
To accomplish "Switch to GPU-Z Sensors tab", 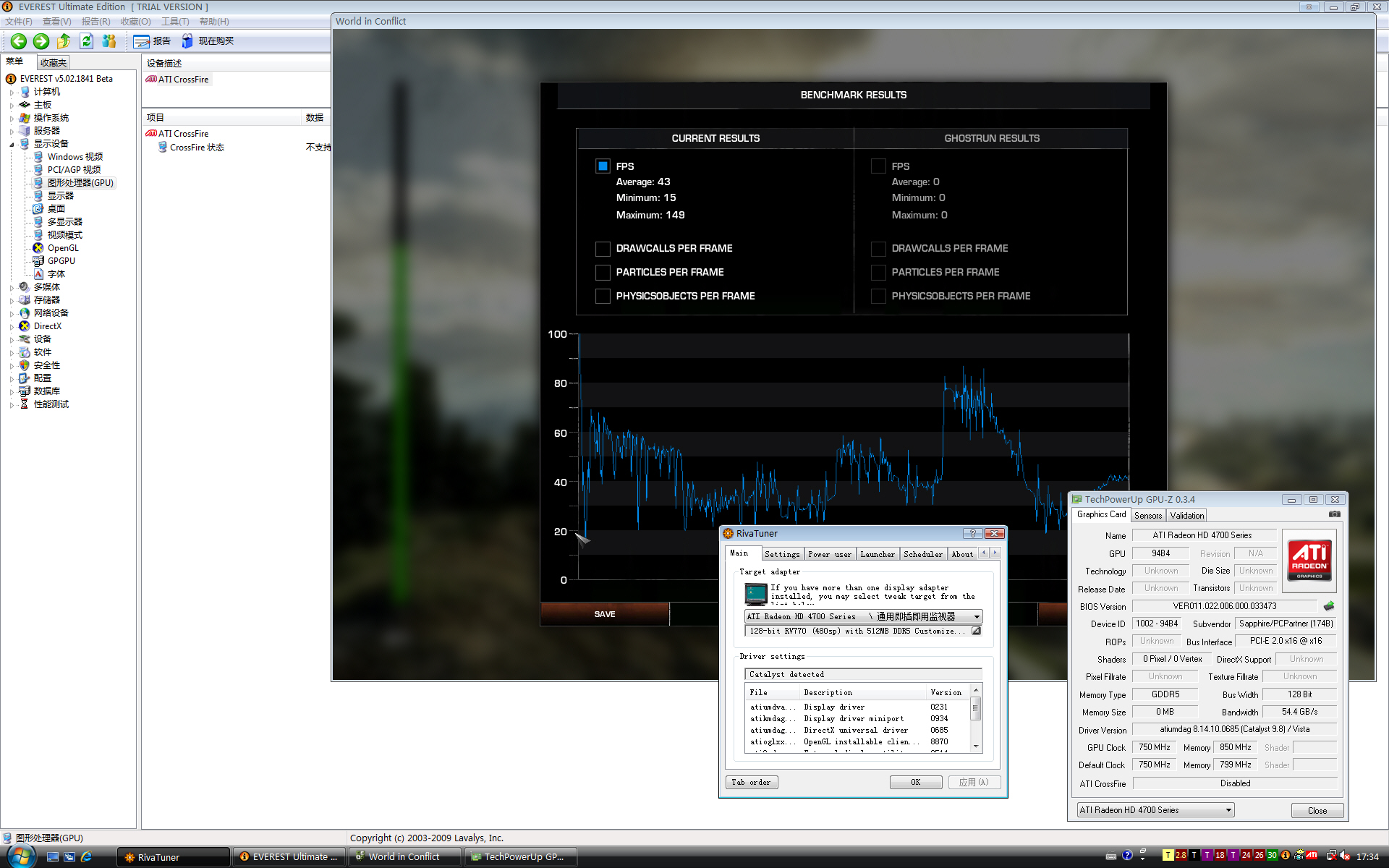I will click(x=1148, y=516).
